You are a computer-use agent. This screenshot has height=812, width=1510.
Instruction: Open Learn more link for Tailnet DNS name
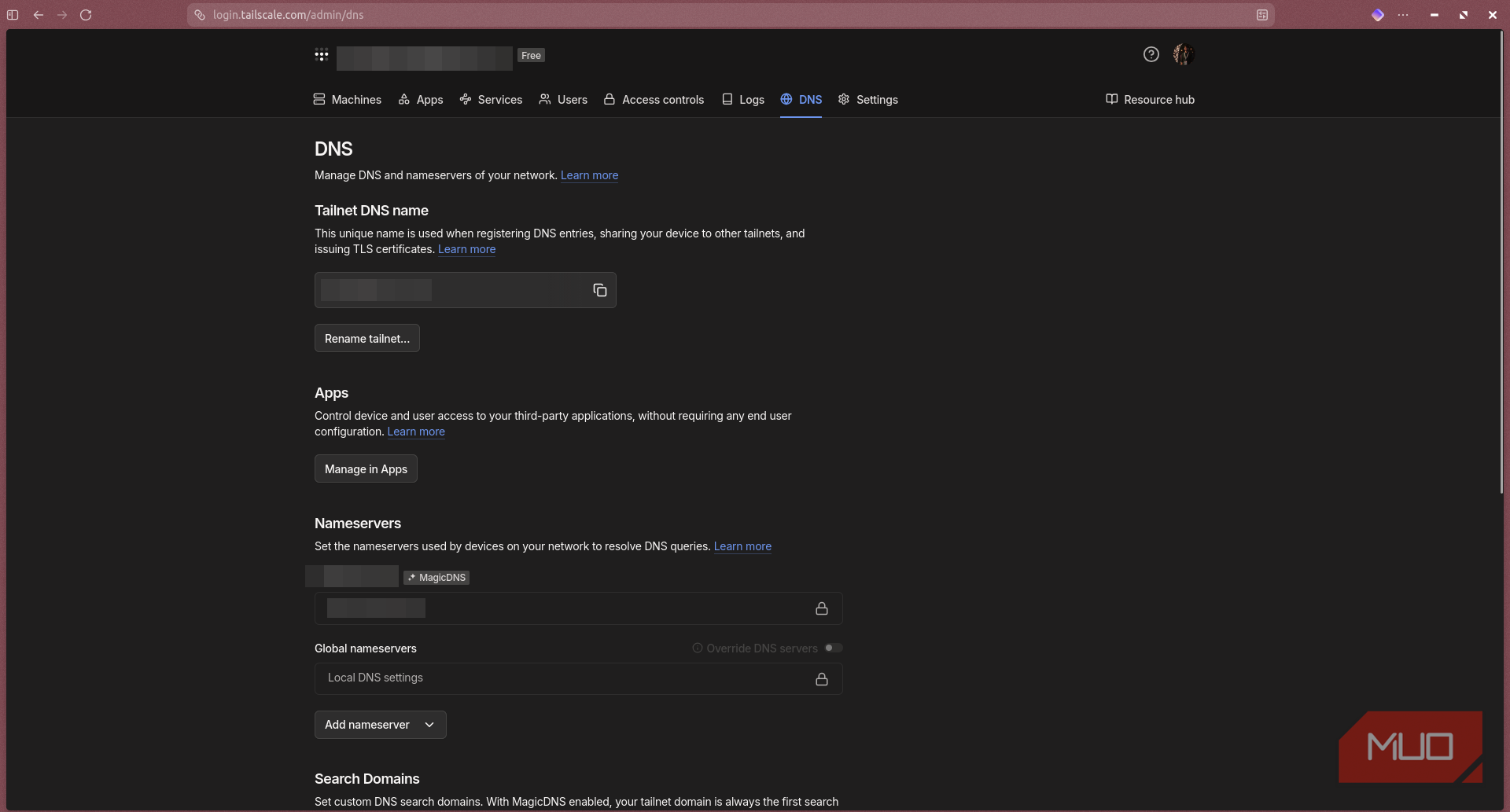tap(466, 249)
